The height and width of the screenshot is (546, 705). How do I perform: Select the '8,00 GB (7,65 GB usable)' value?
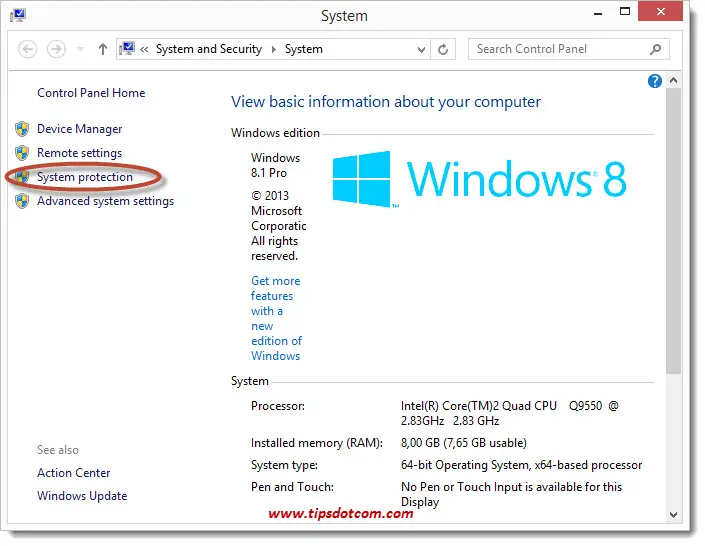pos(464,443)
